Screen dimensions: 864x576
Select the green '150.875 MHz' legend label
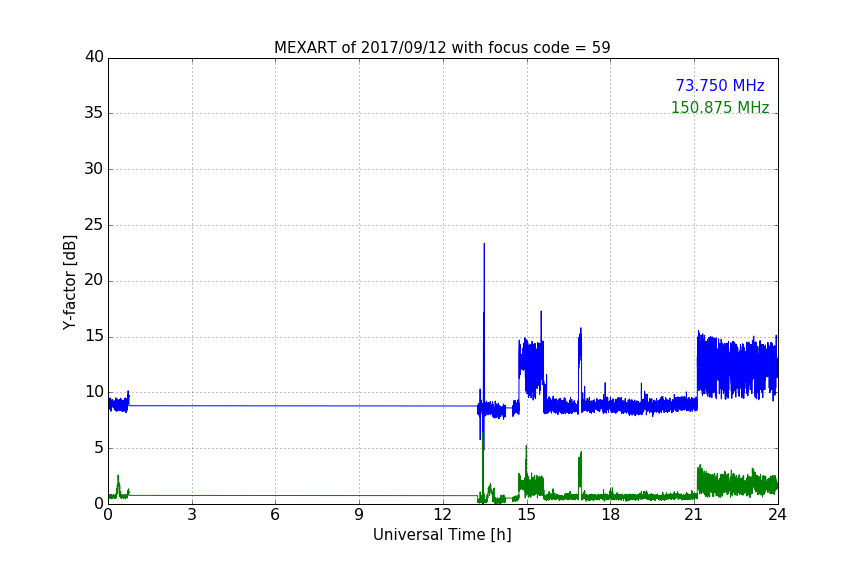[720, 107]
